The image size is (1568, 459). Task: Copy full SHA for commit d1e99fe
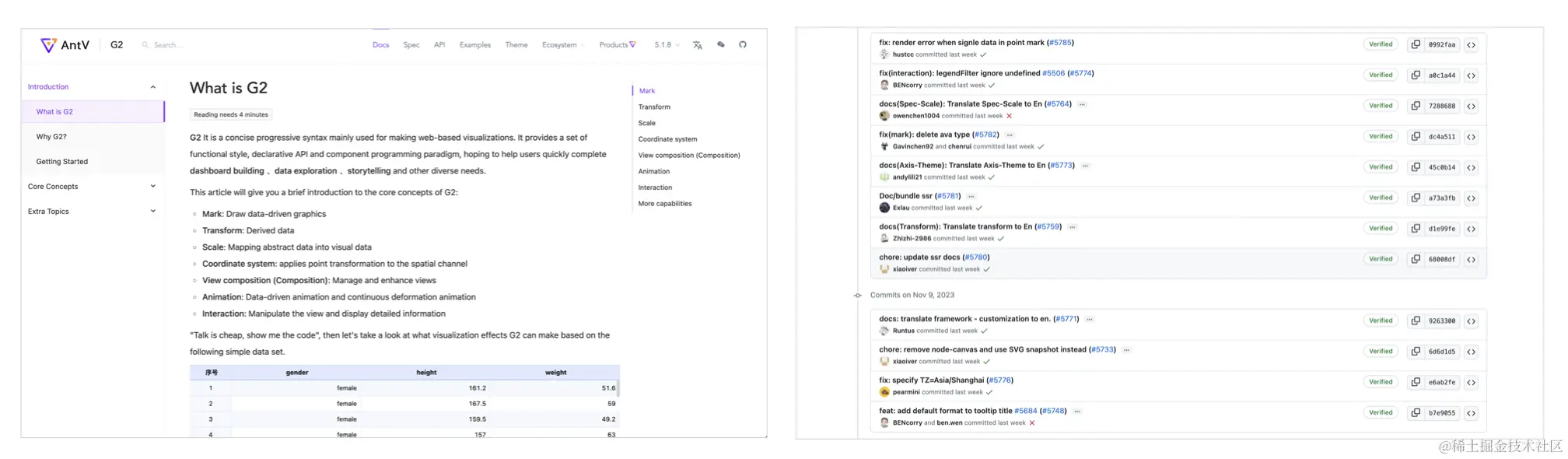point(1416,229)
